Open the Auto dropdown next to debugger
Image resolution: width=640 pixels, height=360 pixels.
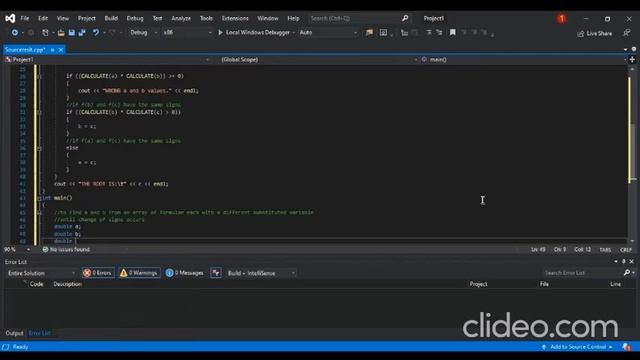coord(328,32)
